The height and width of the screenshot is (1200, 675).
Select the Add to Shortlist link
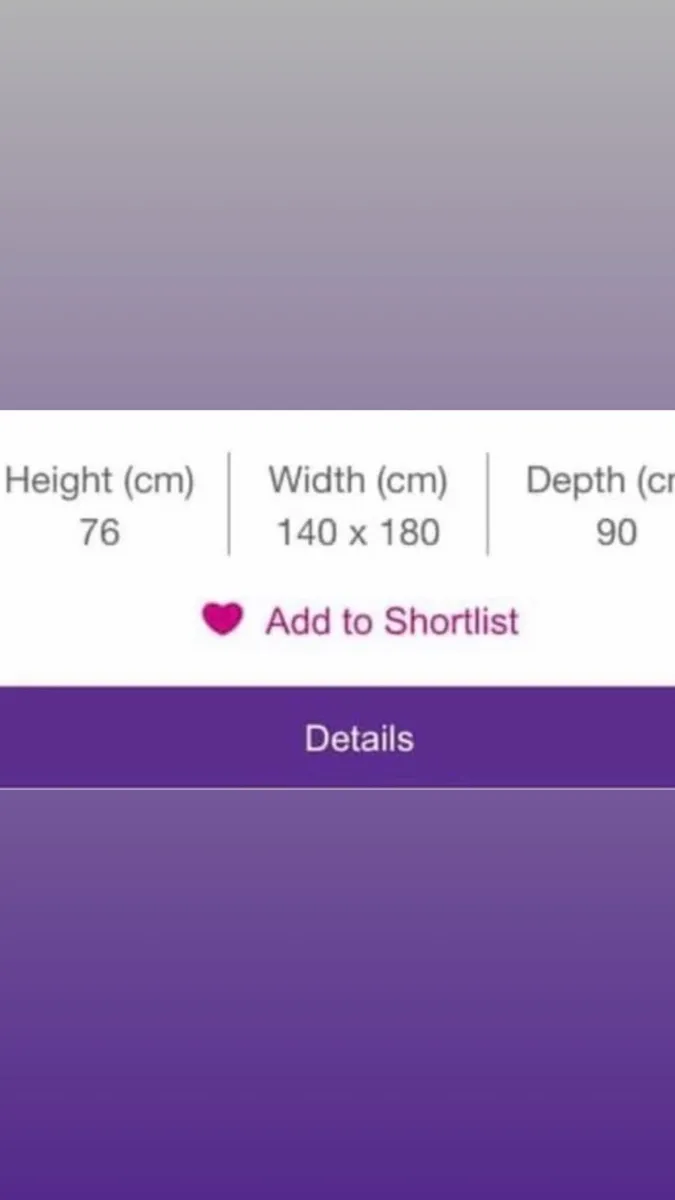coord(392,621)
